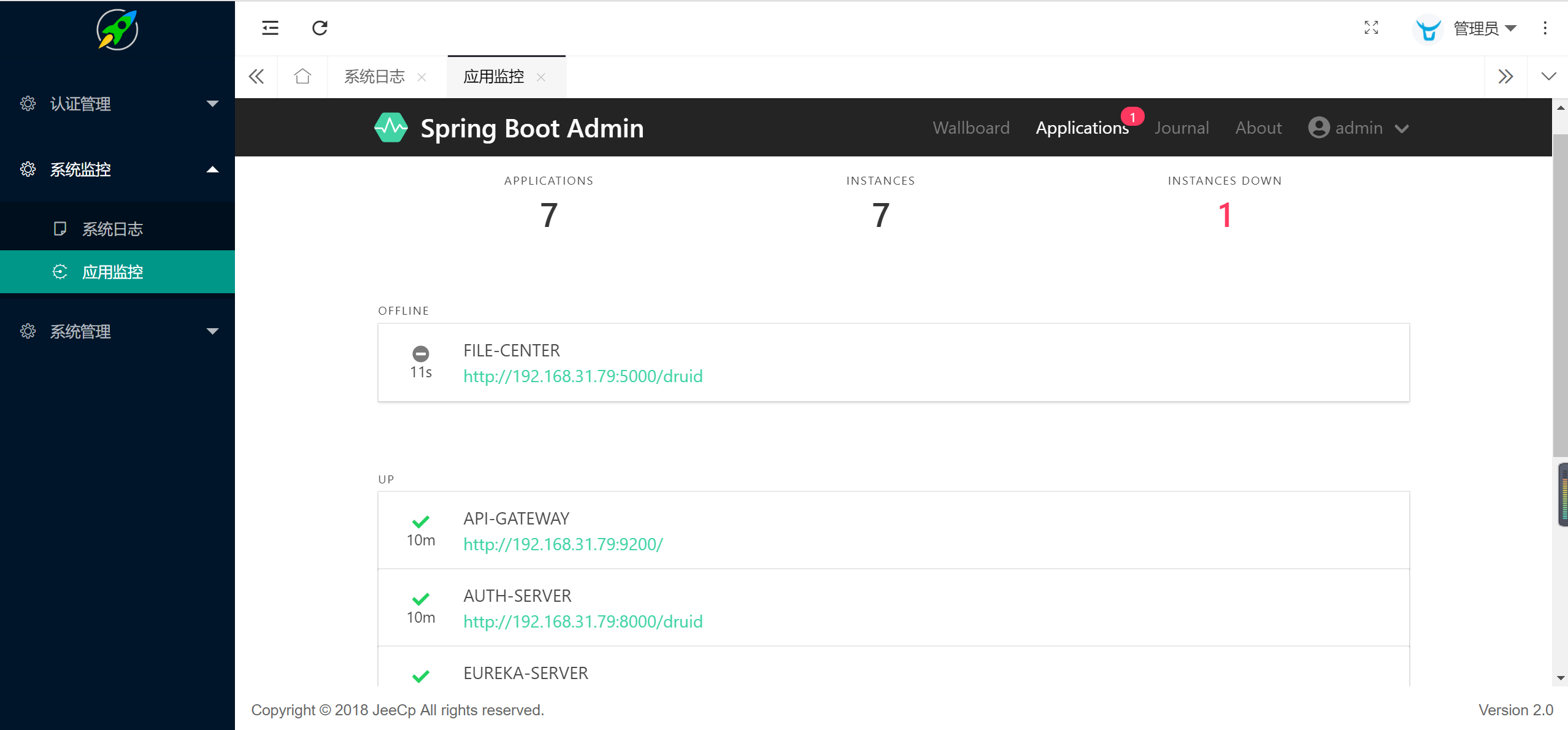Switch to the 系统日志 tab
This screenshot has height=730, width=1568.
375,77
